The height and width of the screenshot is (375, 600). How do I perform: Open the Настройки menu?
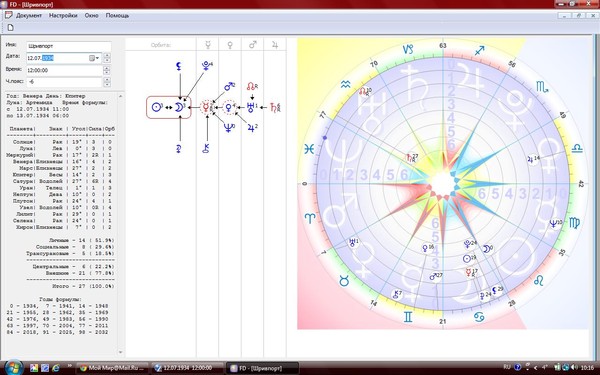[x=63, y=16]
